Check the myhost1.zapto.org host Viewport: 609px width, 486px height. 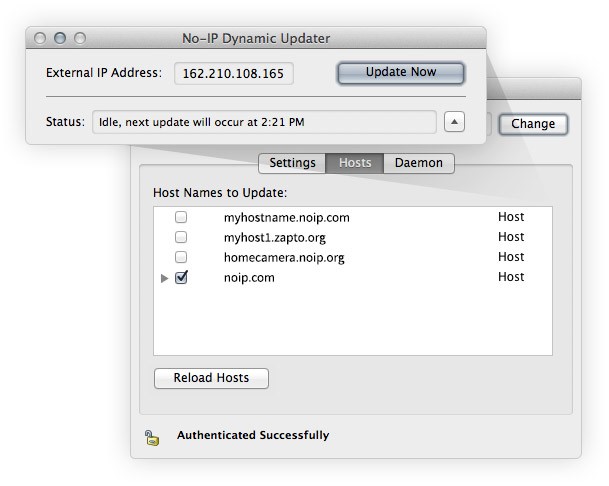point(181,237)
